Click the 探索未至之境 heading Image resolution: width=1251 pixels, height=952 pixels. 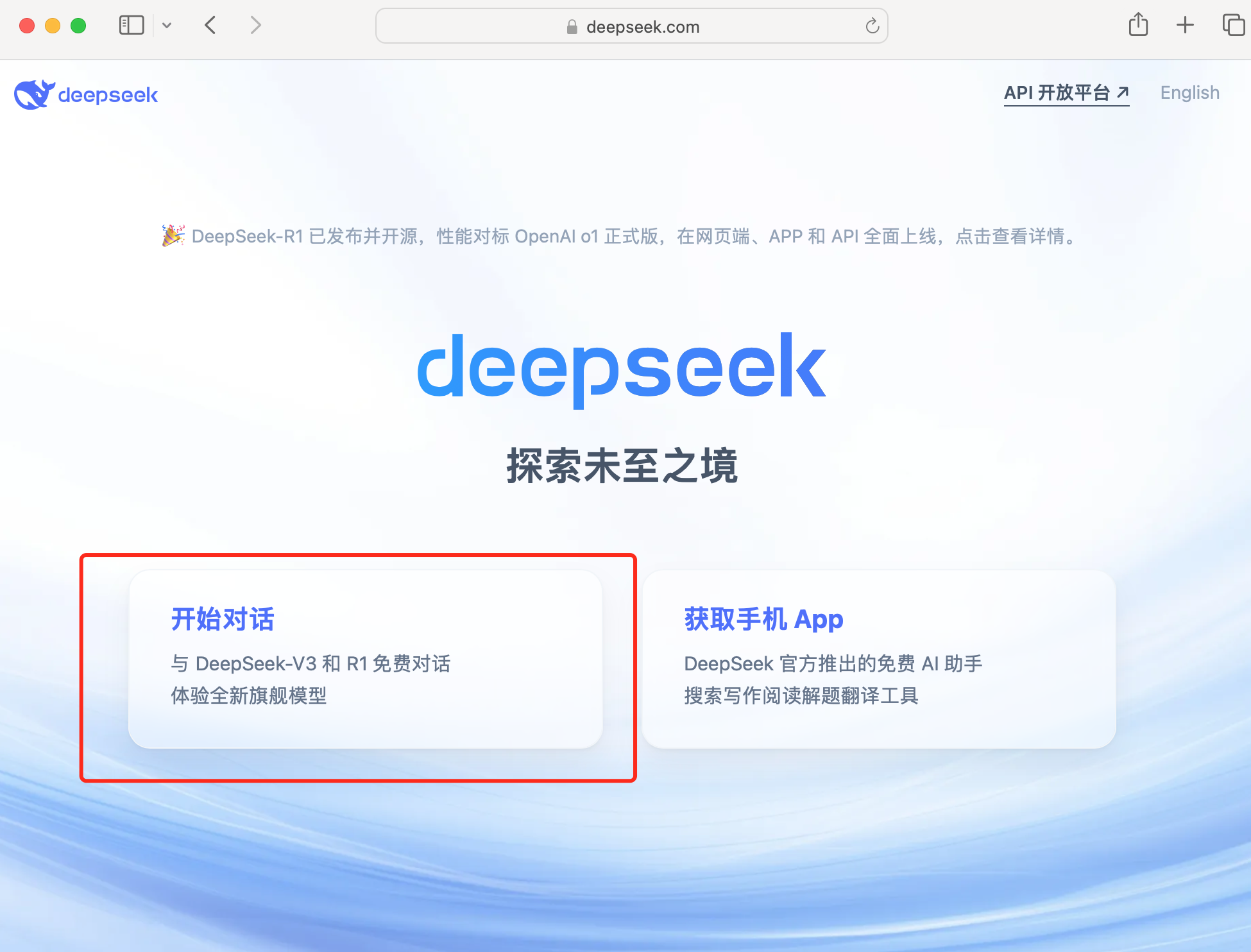pos(622,466)
